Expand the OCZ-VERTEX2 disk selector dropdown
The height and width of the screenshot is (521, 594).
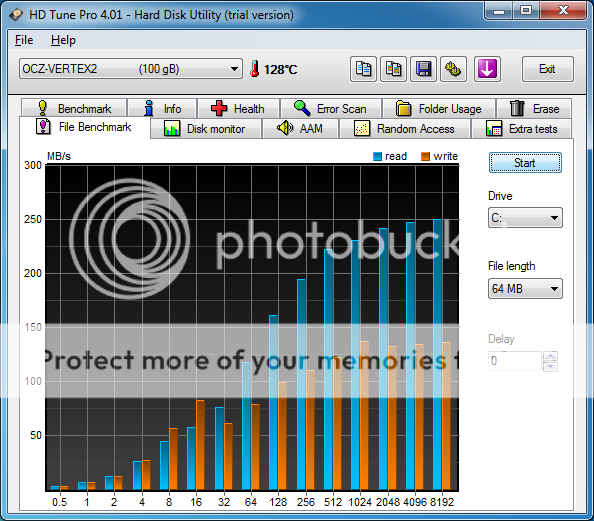(x=131, y=69)
